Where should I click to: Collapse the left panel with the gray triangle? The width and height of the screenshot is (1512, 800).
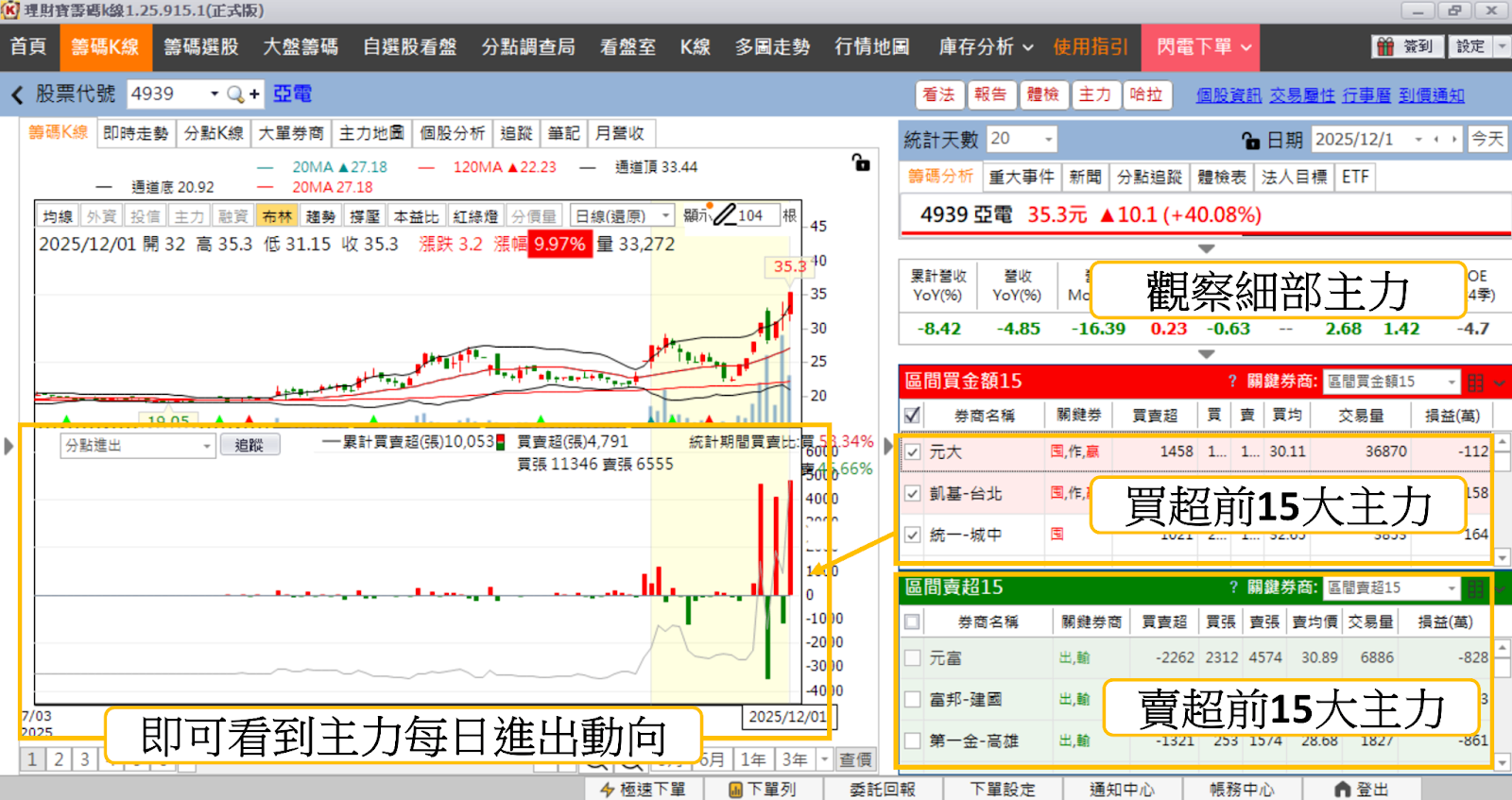pyautogui.click(x=9, y=445)
